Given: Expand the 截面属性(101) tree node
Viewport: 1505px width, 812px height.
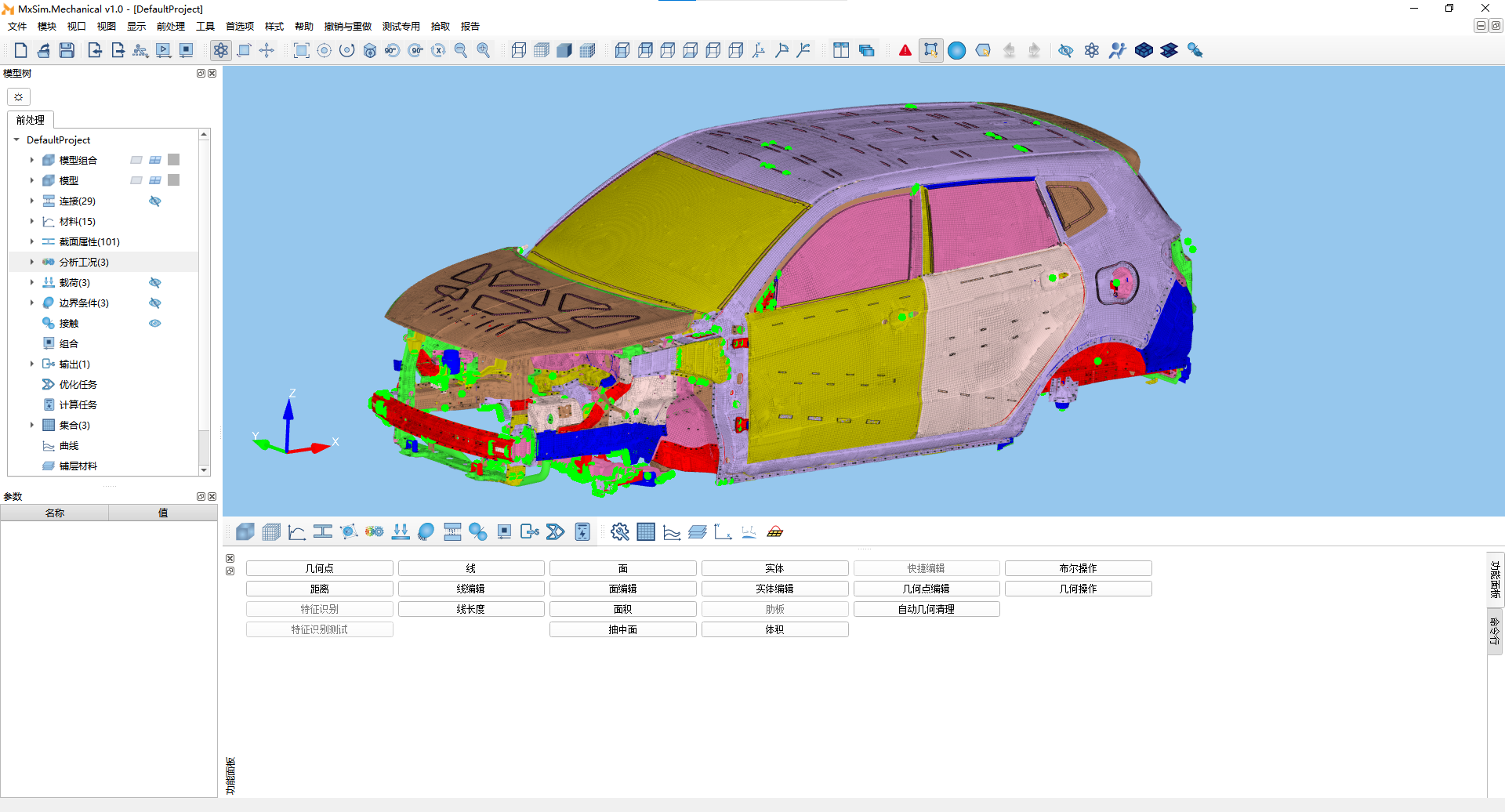Looking at the screenshot, I should pyautogui.click(x=32, y=242).
